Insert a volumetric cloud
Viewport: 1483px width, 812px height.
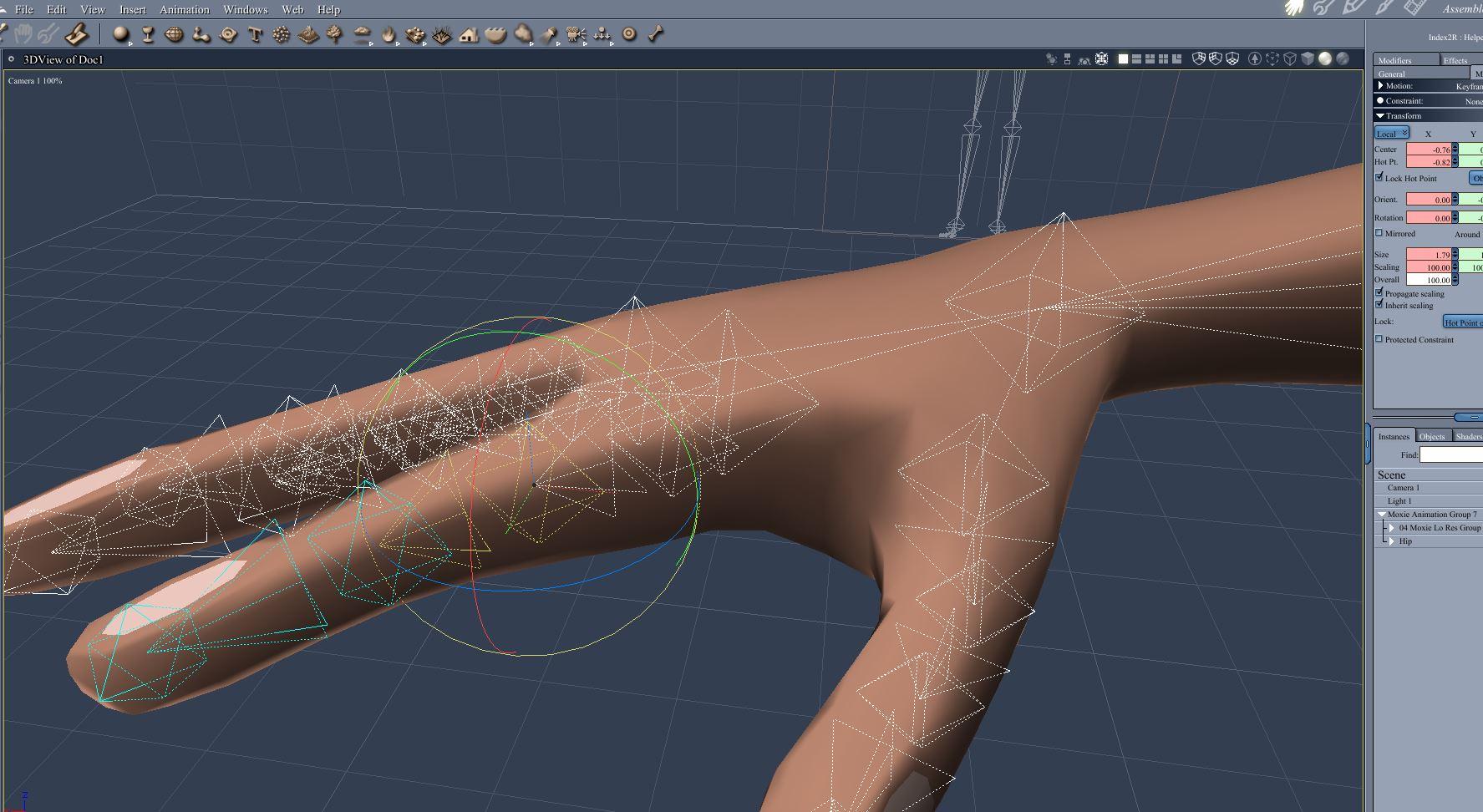[x=495, y=34]
